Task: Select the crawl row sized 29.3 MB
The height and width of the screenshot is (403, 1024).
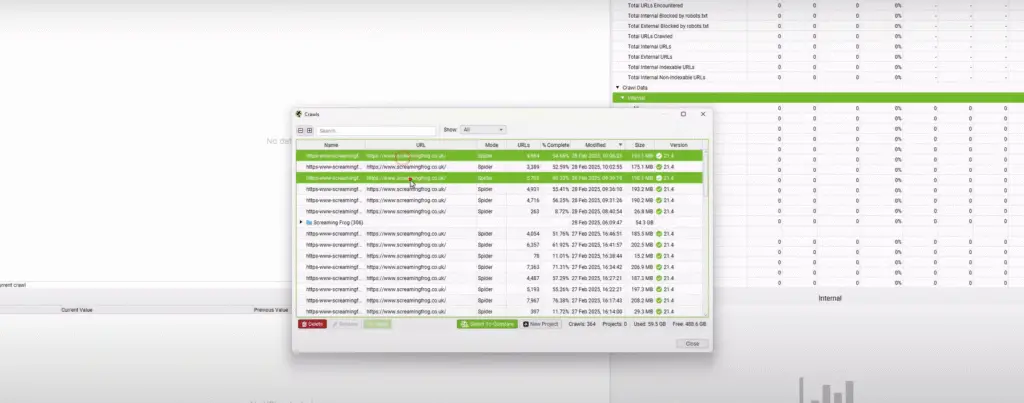Action: 500,312
